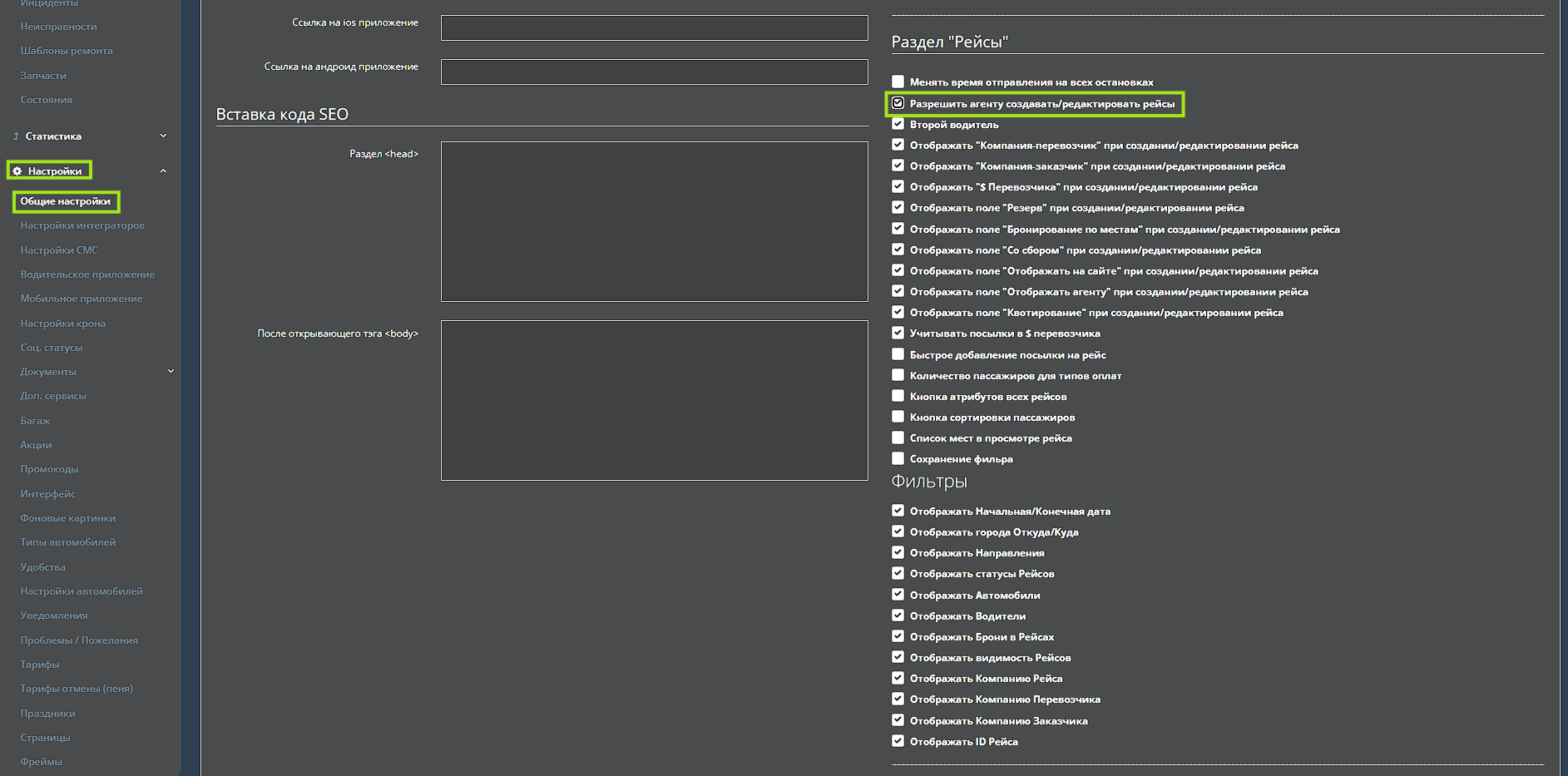Screen dimensions: 1568x776
Task: Enable 'Сохранение фильтра' option
Action: [x=898, y=458]
